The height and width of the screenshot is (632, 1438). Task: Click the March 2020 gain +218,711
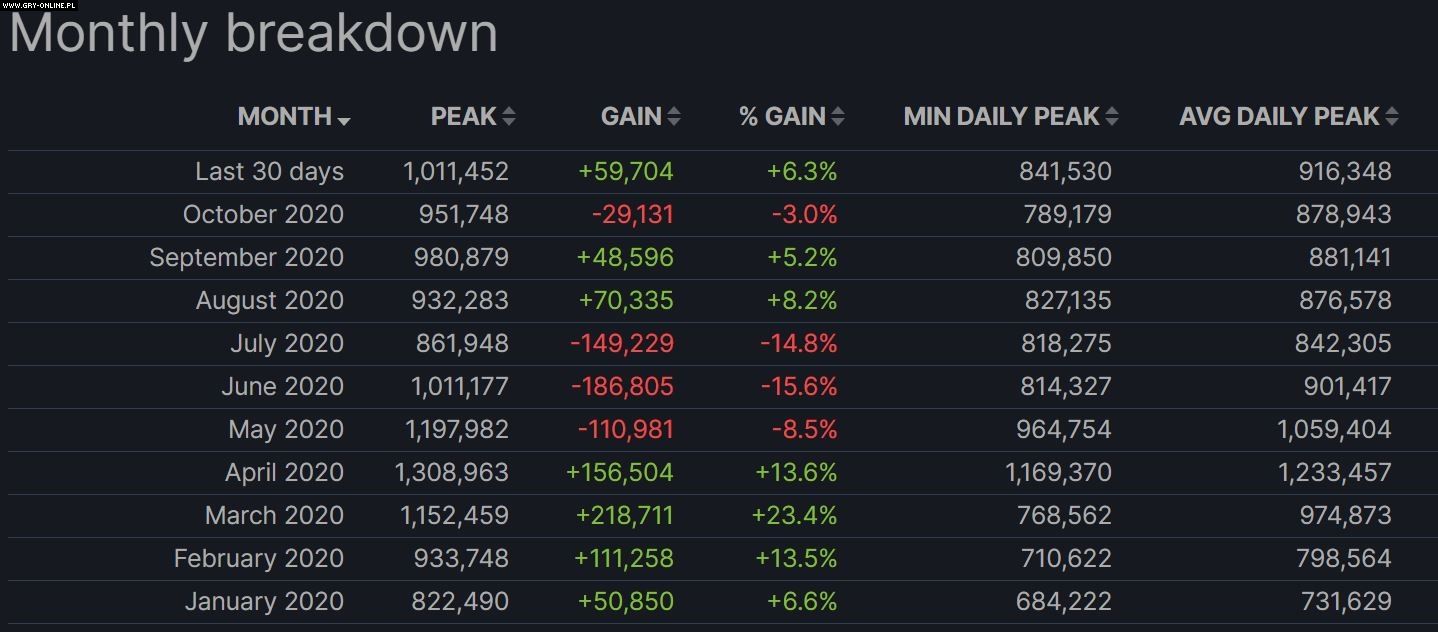click(624, 516)
